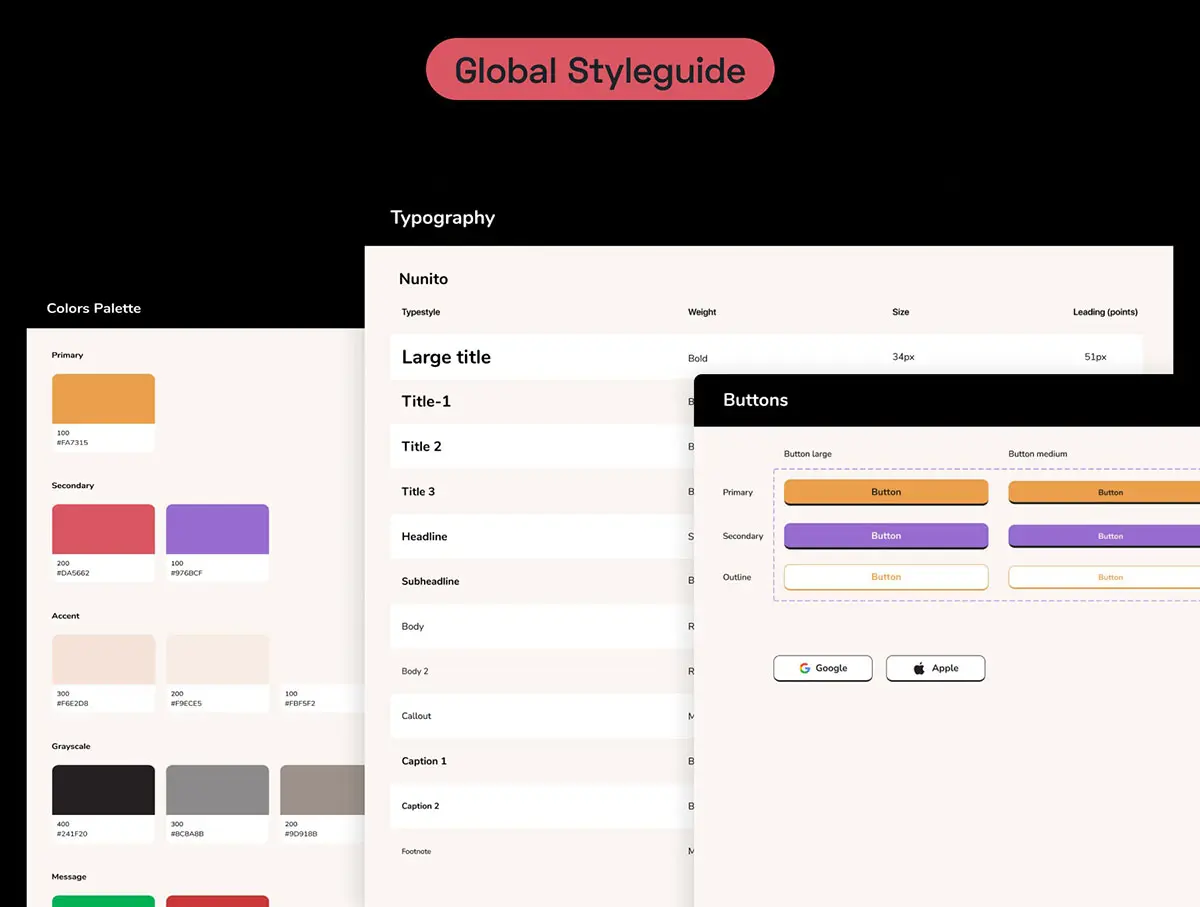Click the Apple logo icon
This screenshot has height=907, width=1200.
click(919, 668)
